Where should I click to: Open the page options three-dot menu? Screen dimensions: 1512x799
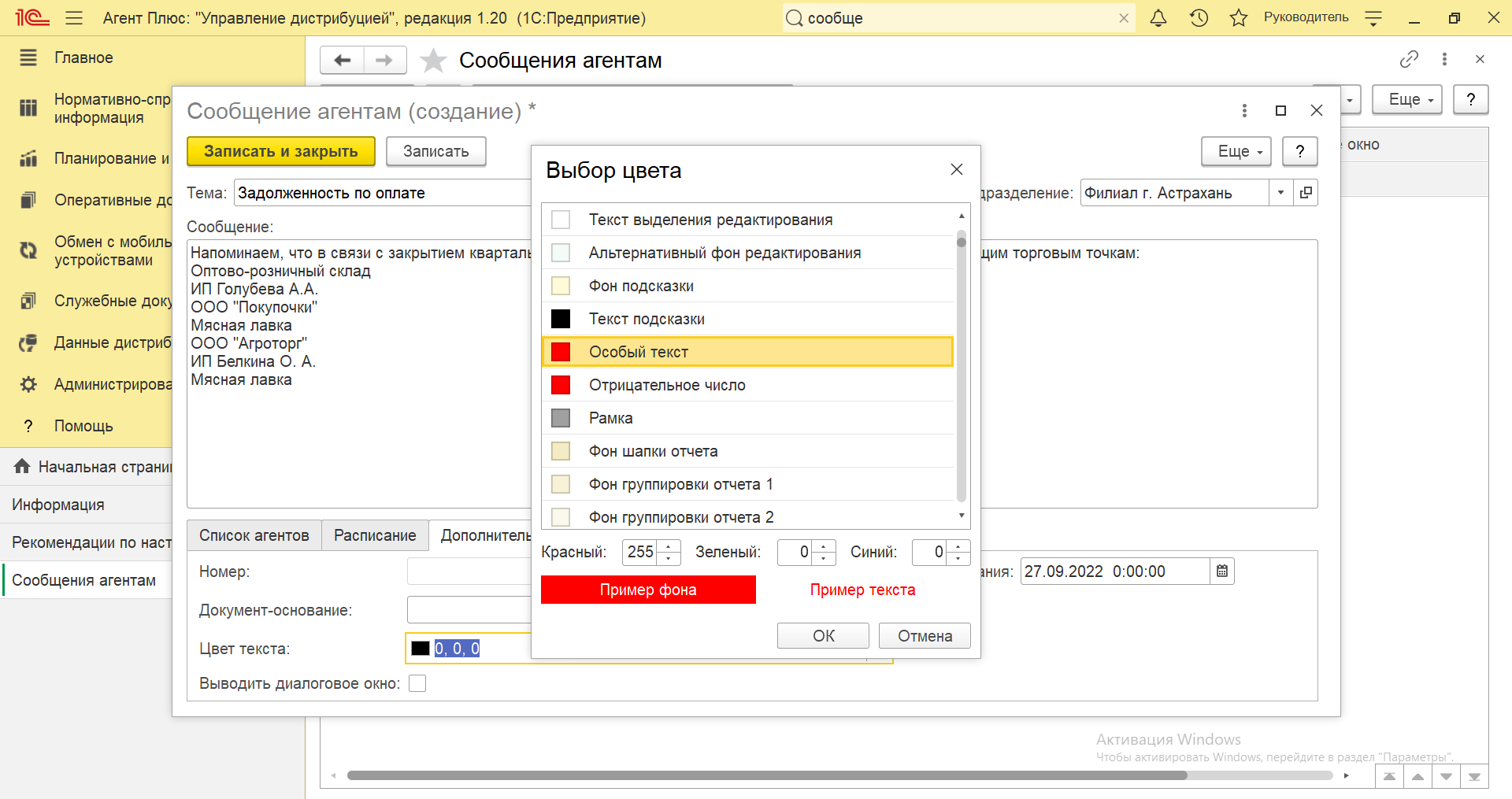tap(1444, 59)
